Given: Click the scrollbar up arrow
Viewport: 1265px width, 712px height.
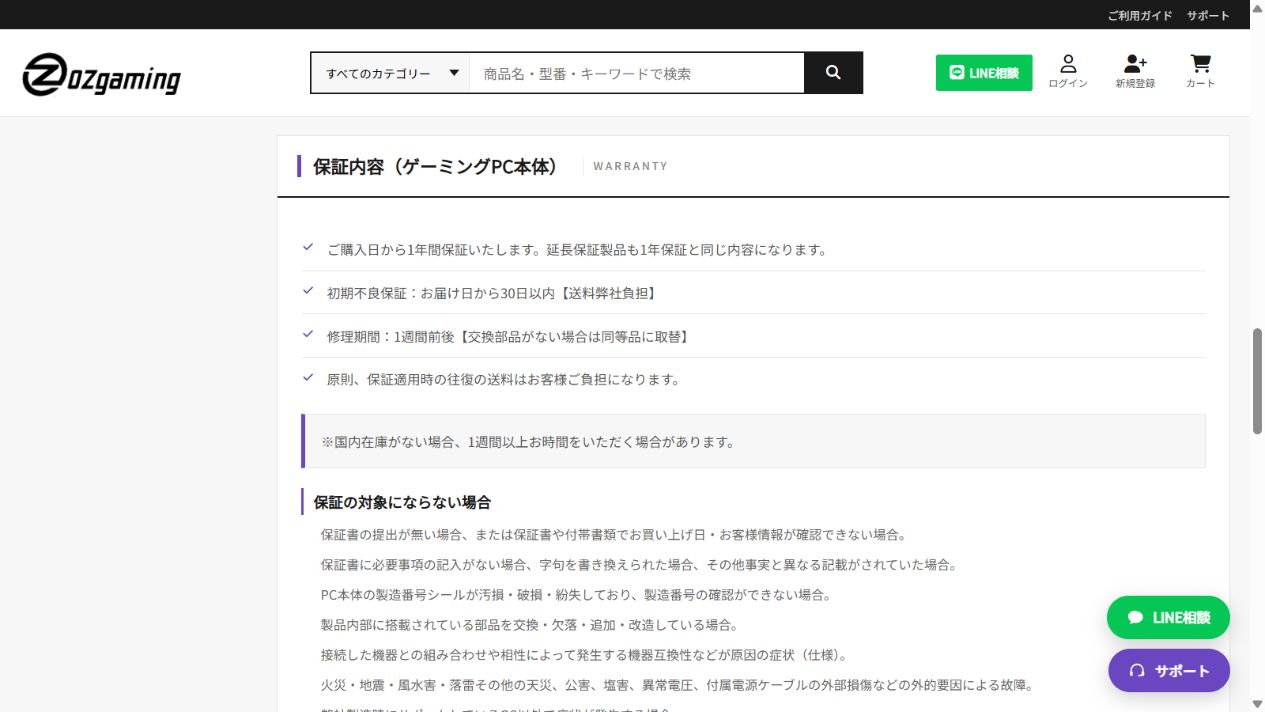Looking at the screenshot, I should point(1257,7).
